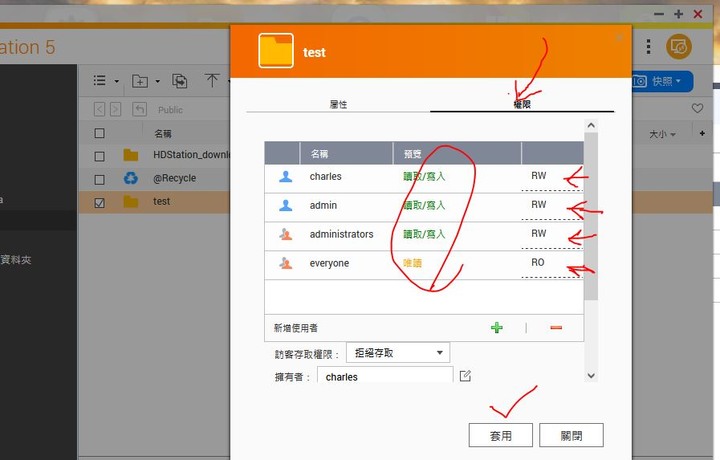
Task: Open the 訪客存取權限 dropdown showing 拒絕存取
Action: (x=398, y=353)
